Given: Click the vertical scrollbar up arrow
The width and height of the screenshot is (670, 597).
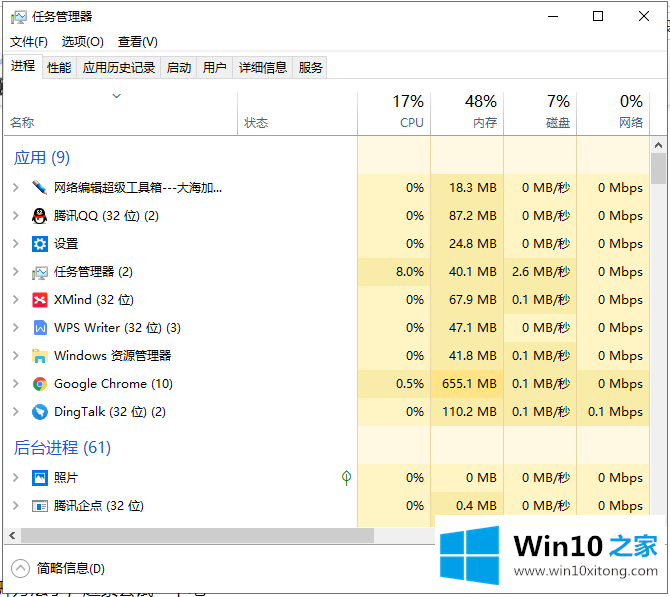Looking at the screenshot, I should (658, 145).
